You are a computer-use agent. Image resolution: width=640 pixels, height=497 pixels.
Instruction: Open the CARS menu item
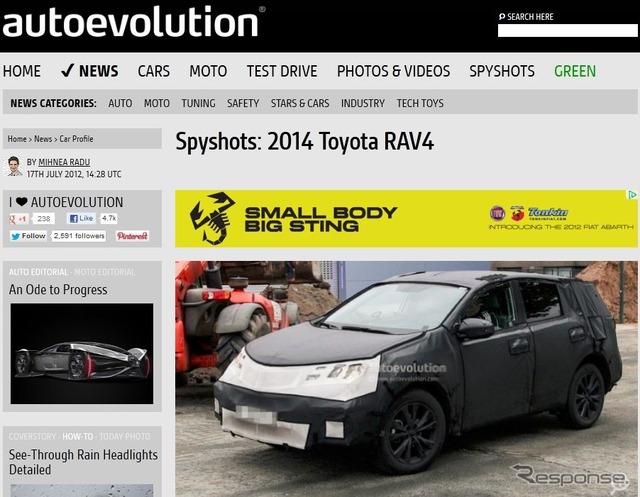tap(153, 71)
